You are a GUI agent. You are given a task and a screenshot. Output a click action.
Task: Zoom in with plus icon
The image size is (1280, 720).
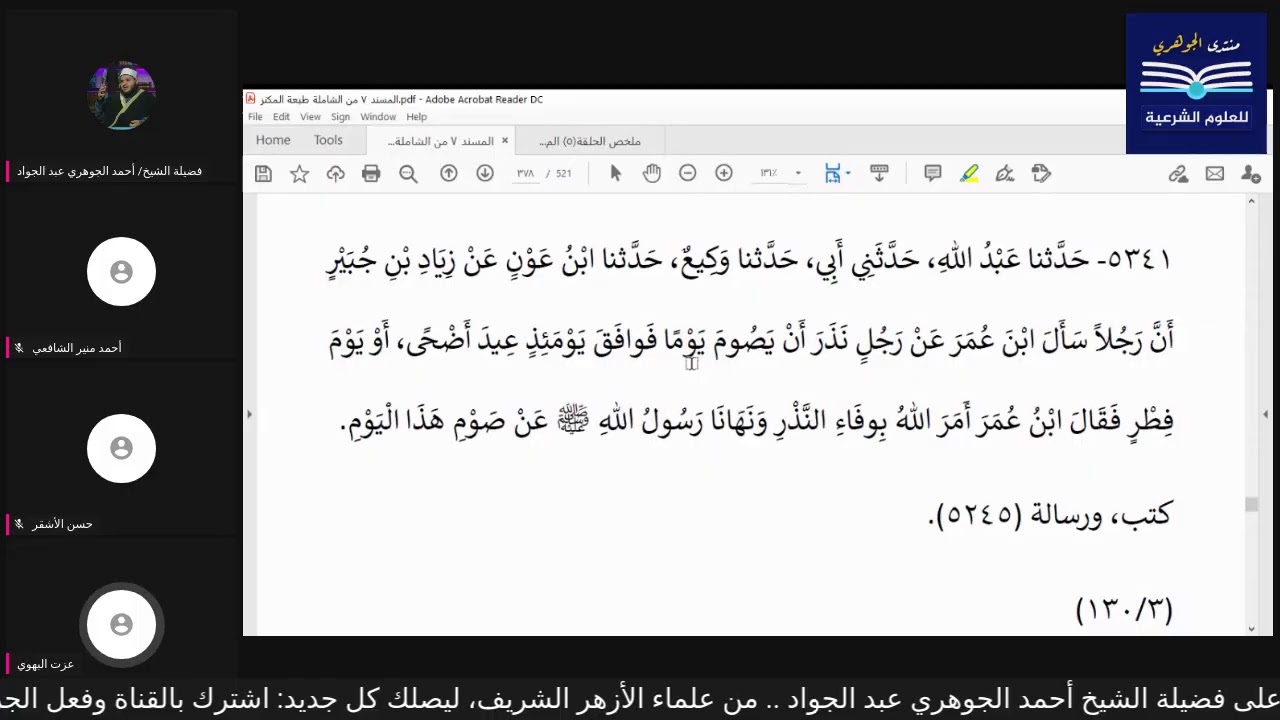[x=724, y=173]
